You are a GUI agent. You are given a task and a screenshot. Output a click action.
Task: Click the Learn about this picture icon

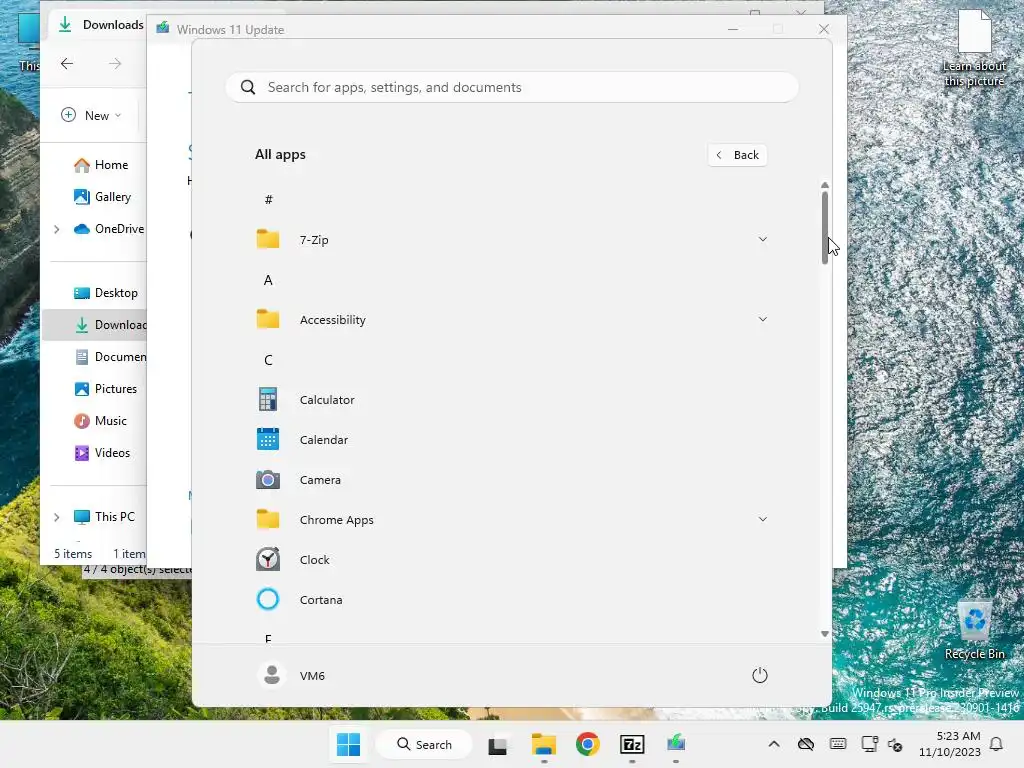(974, 49)
